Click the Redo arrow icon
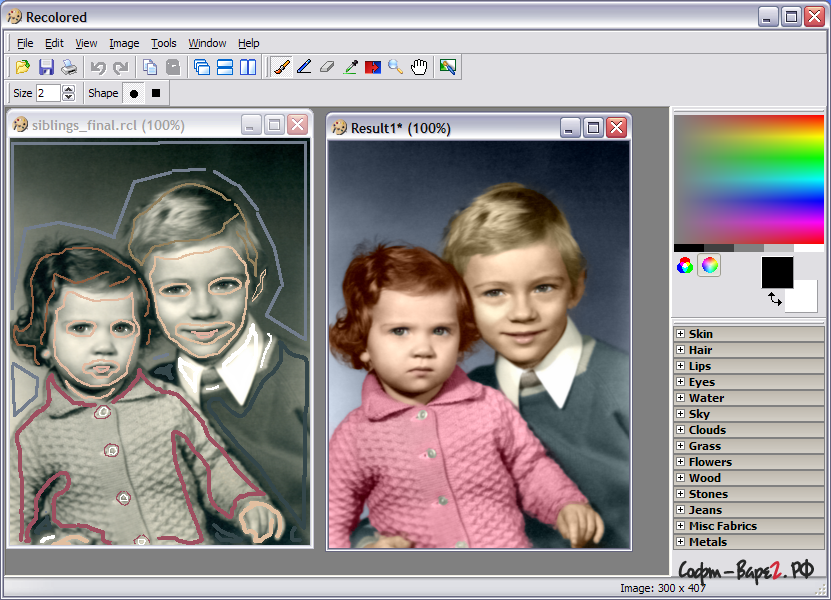 [x=121, y=67]
